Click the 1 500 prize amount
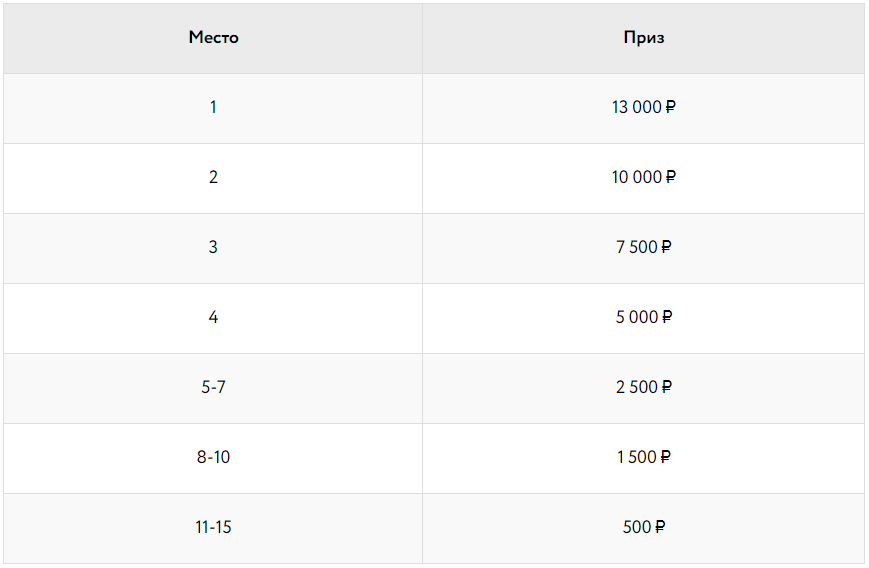869x568 pixels. [x=637, y=457]
